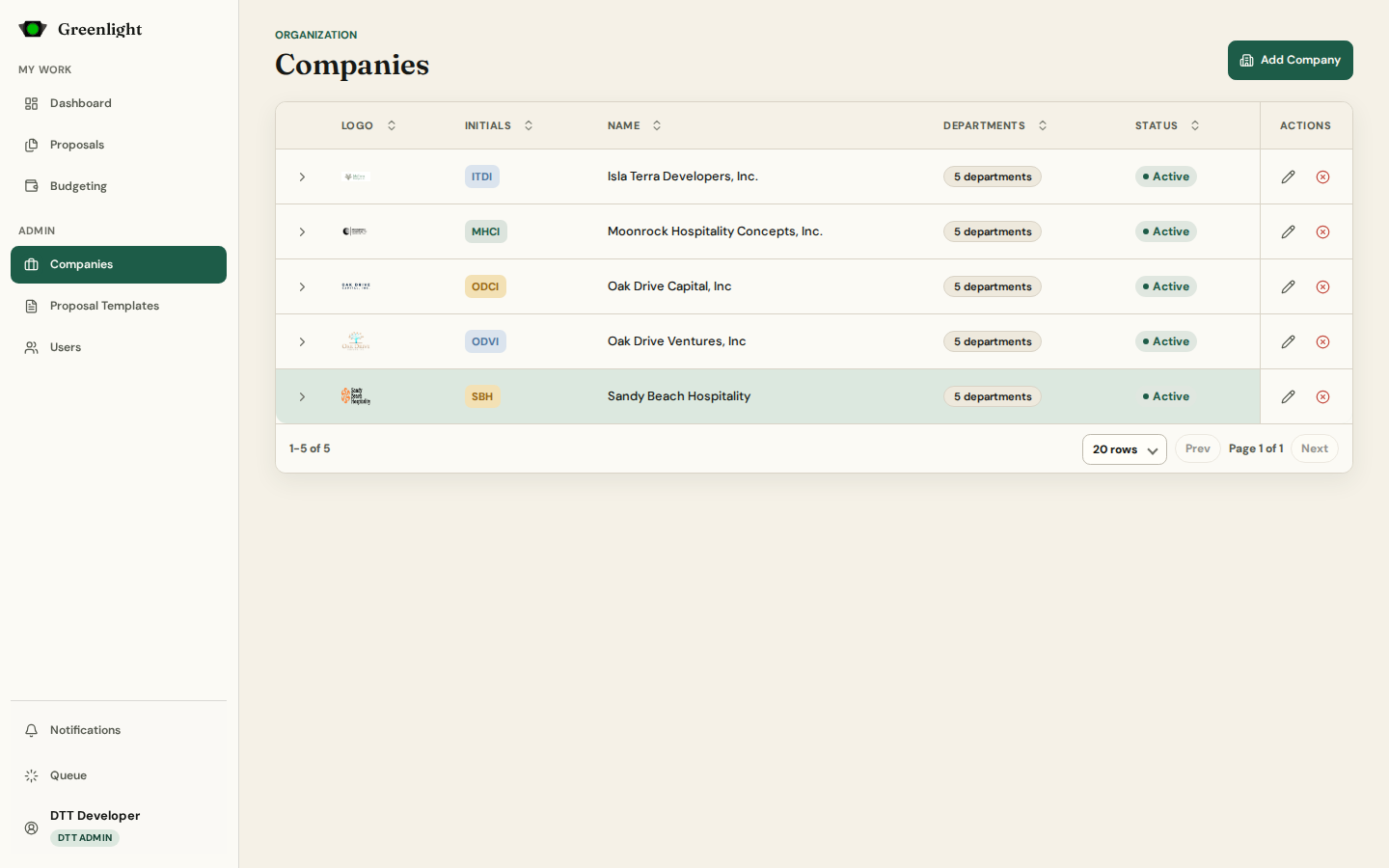The height and width of the screenshot is (868, 1389).
Task: Delete Moonrock Hospitality Concepts via red icon
Action: pos(1322,231)
